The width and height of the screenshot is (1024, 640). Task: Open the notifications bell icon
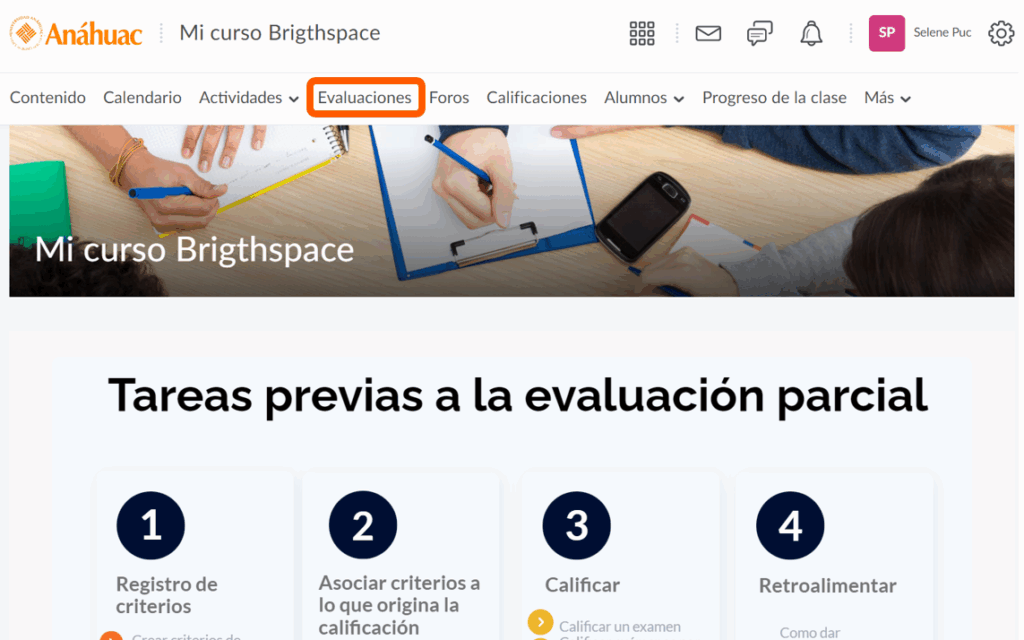(x=811, y=33)
